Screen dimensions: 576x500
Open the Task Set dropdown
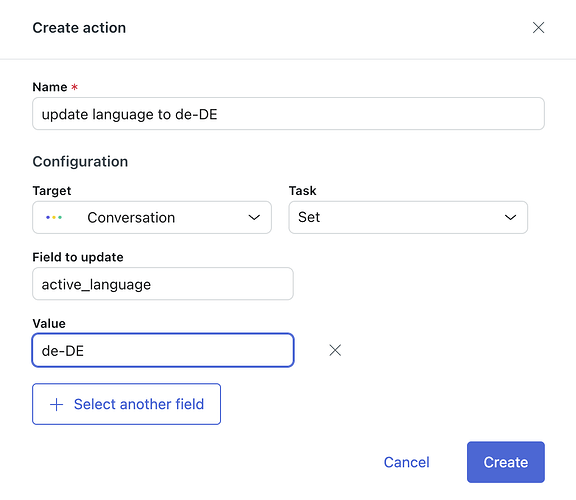click(x=408, y=217)
